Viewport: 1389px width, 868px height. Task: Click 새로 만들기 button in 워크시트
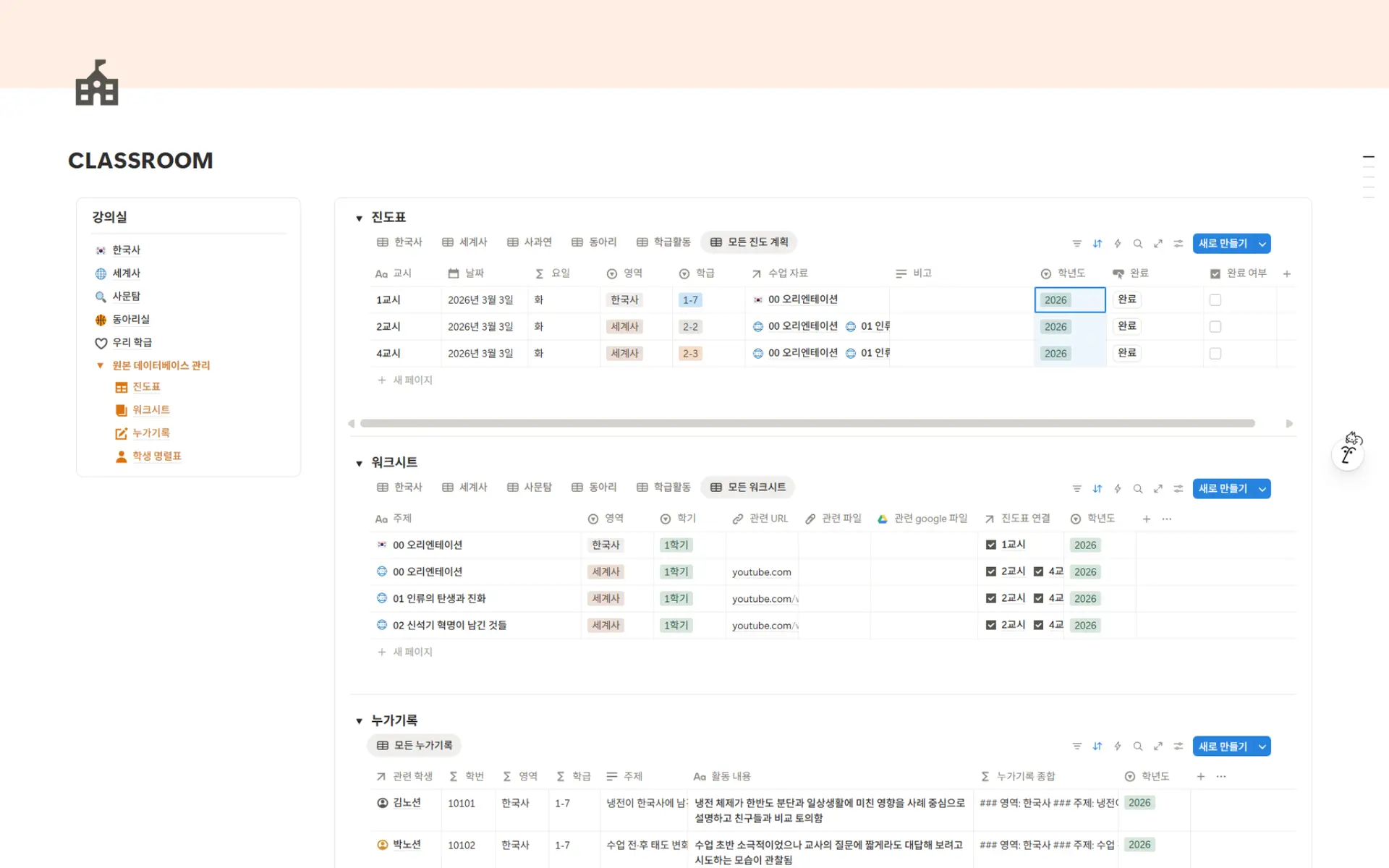1223,489
